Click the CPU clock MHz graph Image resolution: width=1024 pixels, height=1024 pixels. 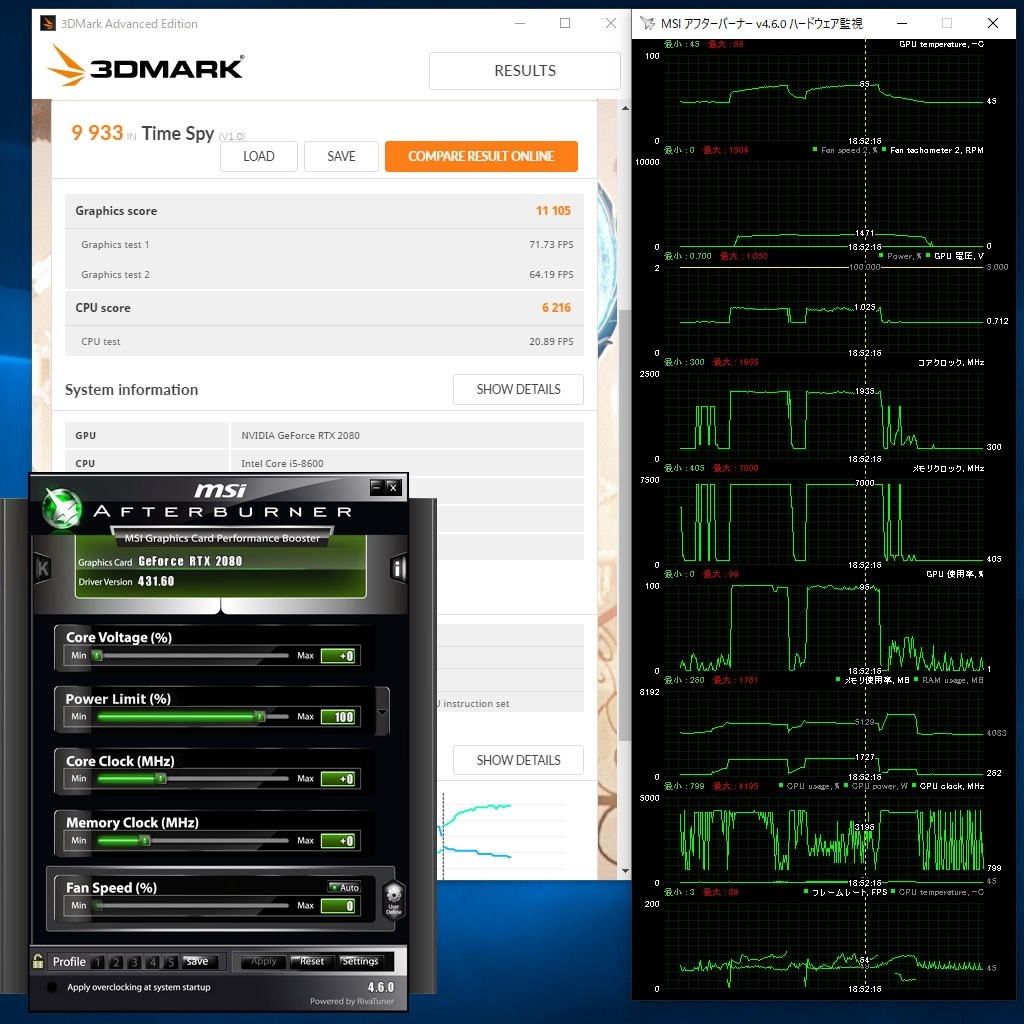(x=824, y=838)
